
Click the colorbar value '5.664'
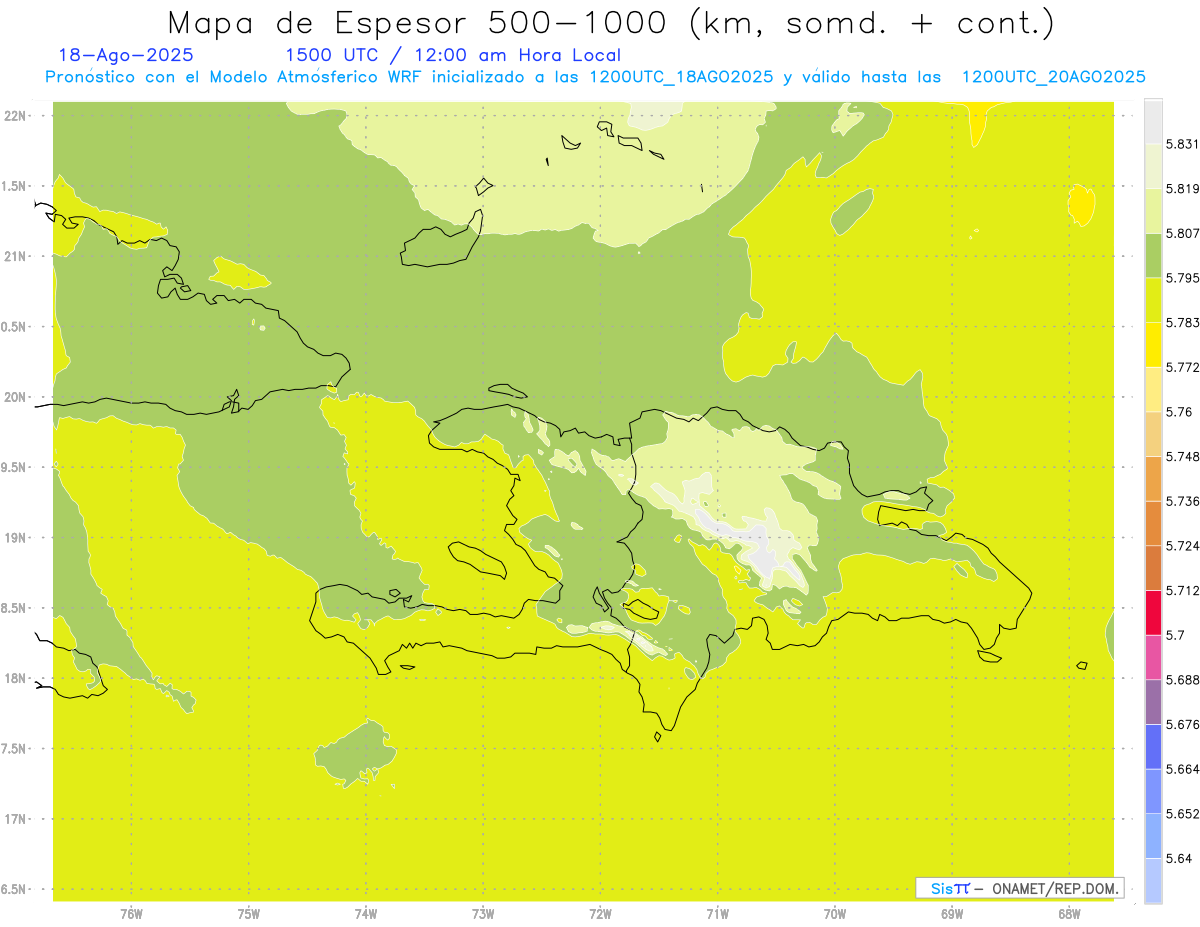point(1182,769)
